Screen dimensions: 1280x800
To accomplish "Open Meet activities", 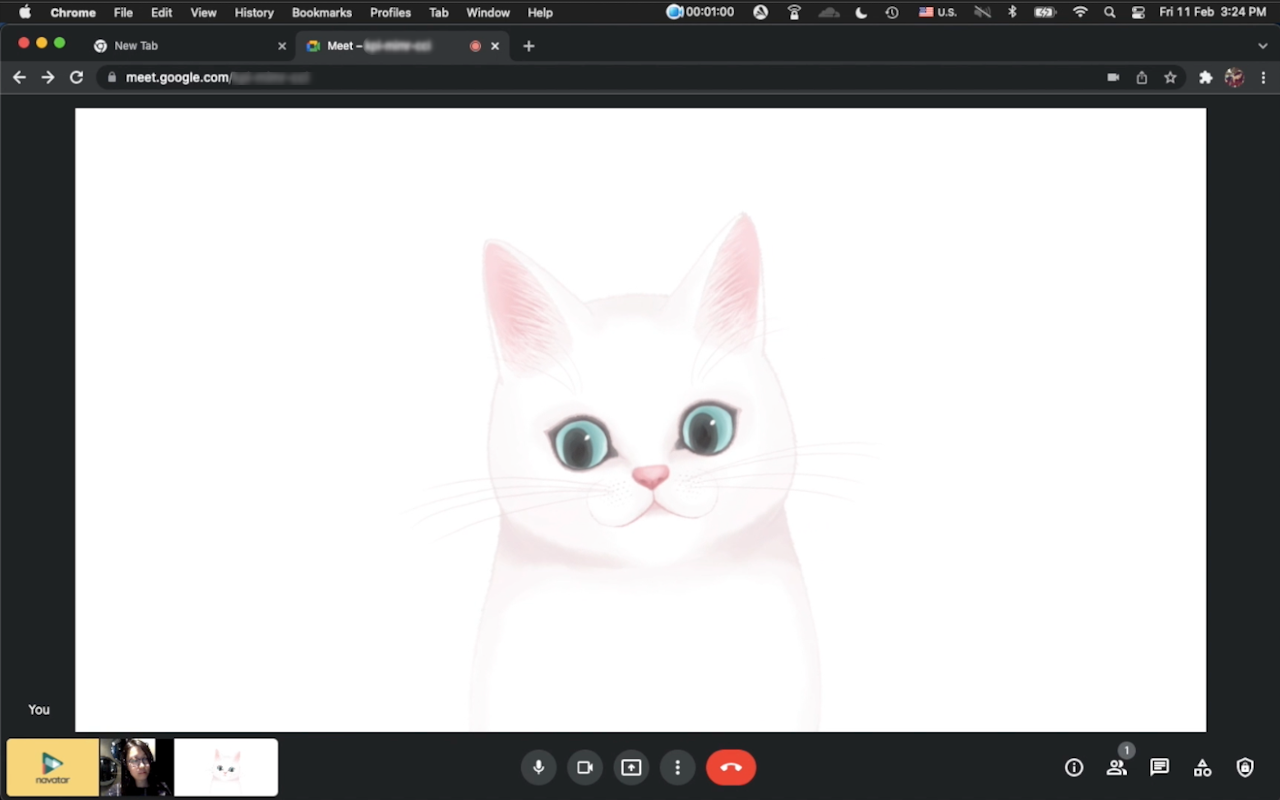I will coord(1202,767).
